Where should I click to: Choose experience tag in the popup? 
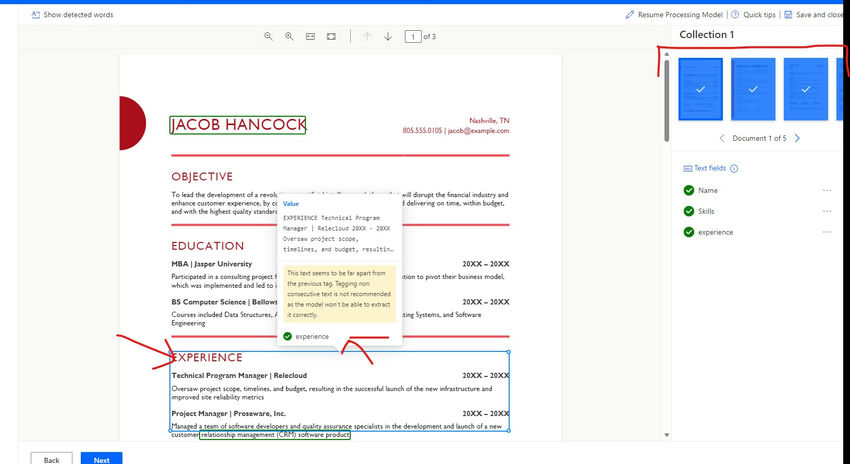306,337
